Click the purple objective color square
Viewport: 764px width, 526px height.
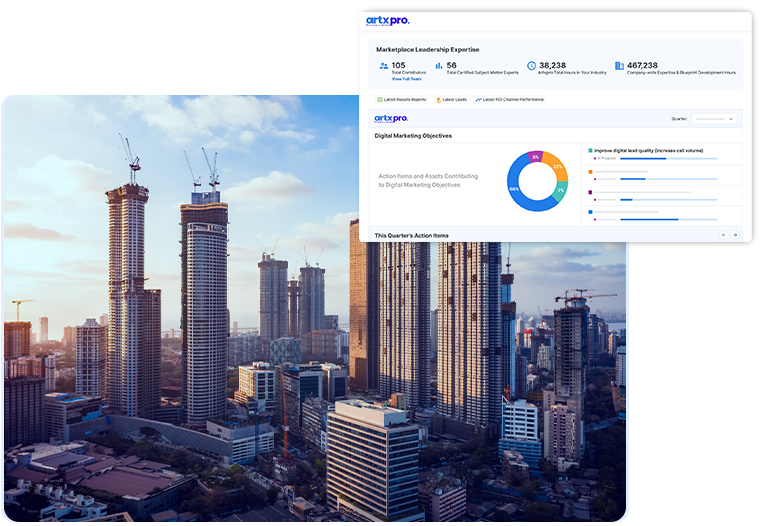click(591, 191)
